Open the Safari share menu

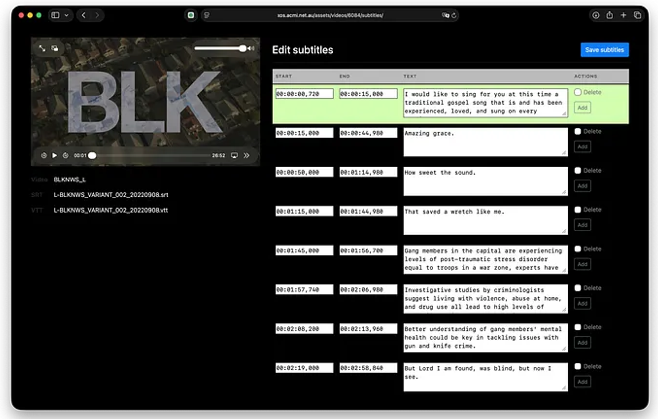coord(609,15)
